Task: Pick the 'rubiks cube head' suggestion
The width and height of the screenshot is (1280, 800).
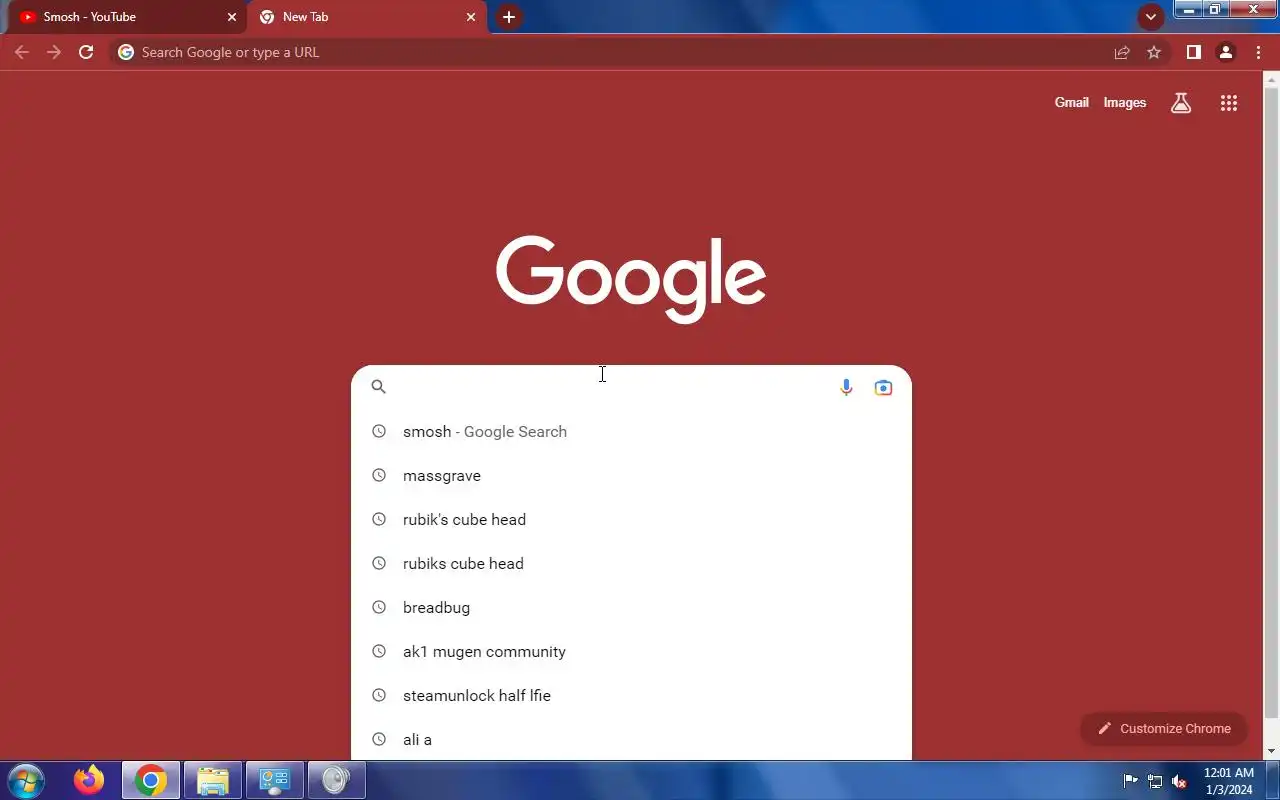Action: pyautogui.click(x=631, y=563)
